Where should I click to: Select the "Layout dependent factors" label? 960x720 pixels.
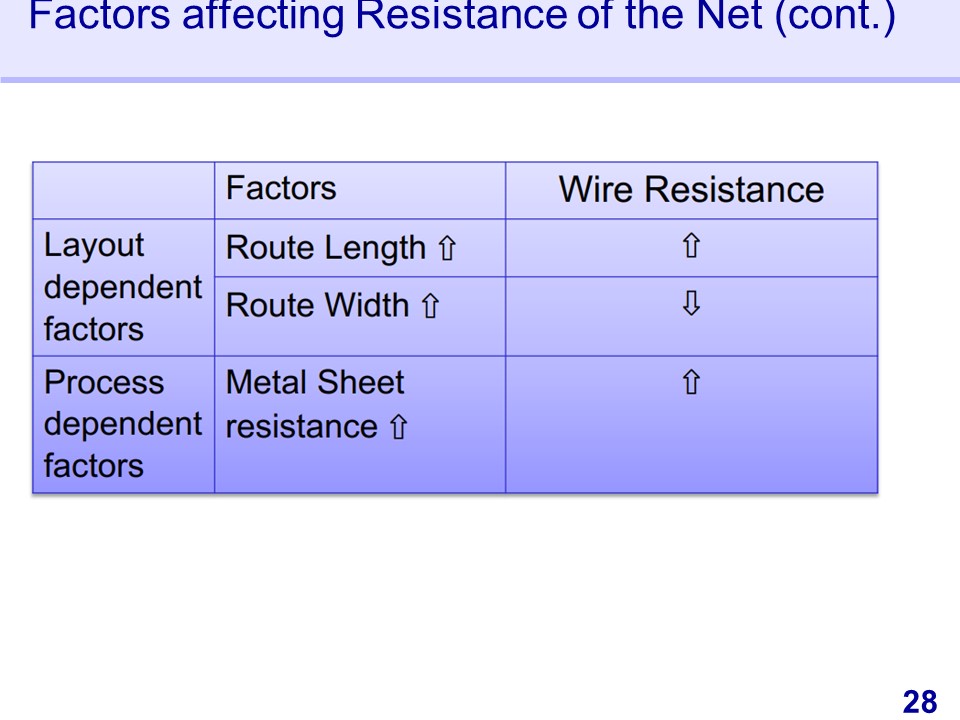tap(122, 287)
